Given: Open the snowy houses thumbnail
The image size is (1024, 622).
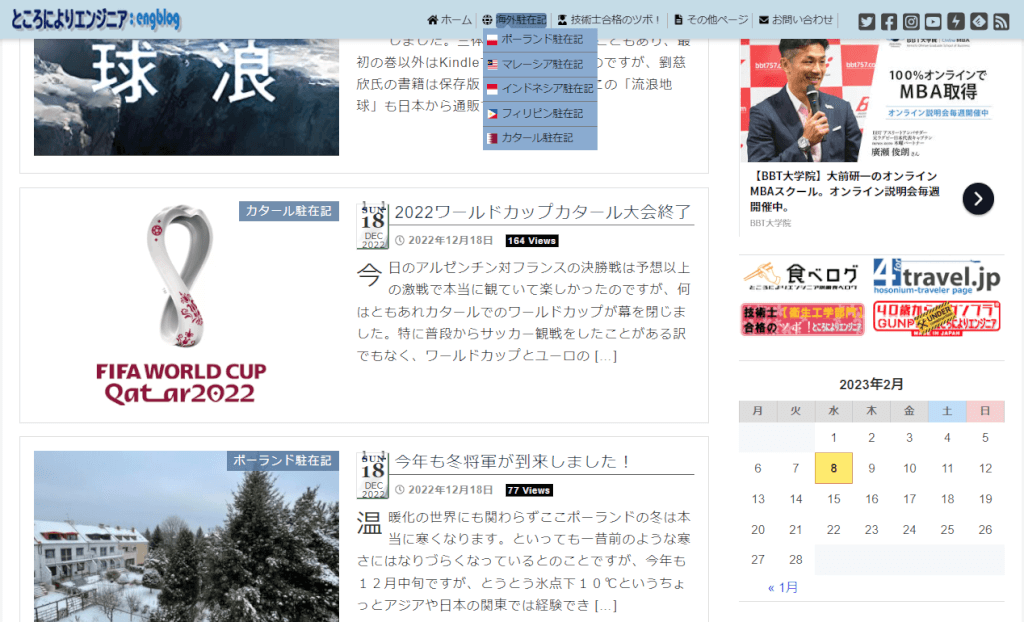Looking at the screenshot, I should (x=186, y=536).
